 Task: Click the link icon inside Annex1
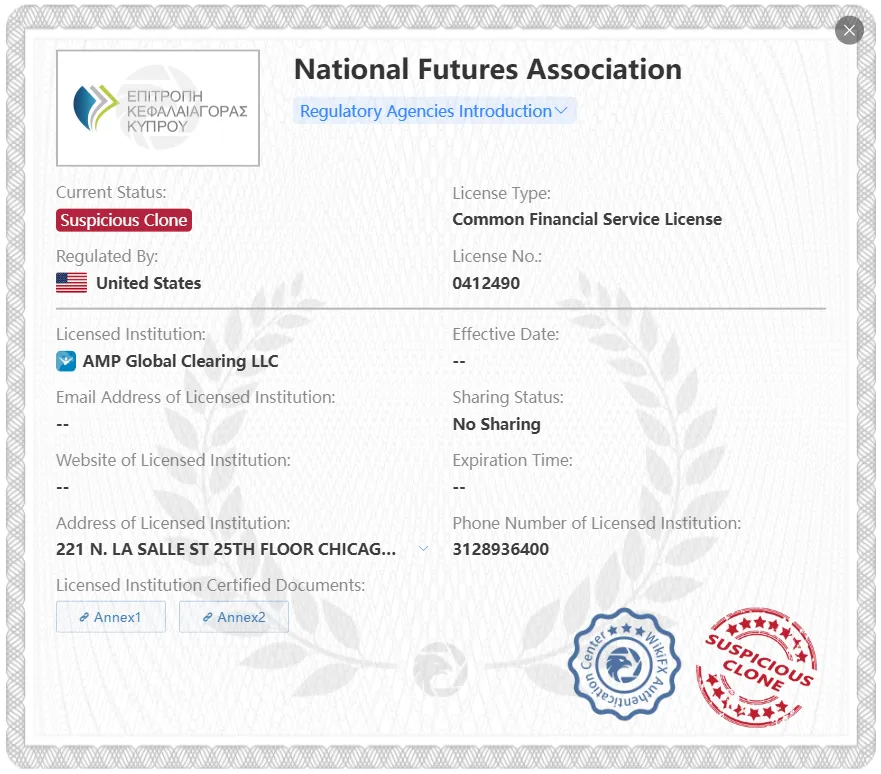tap(84, 617)
